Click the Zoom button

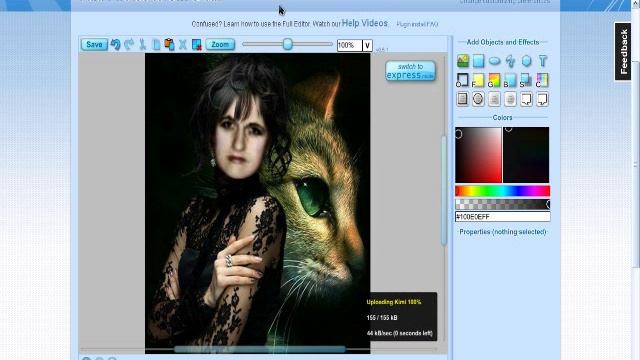220,44
